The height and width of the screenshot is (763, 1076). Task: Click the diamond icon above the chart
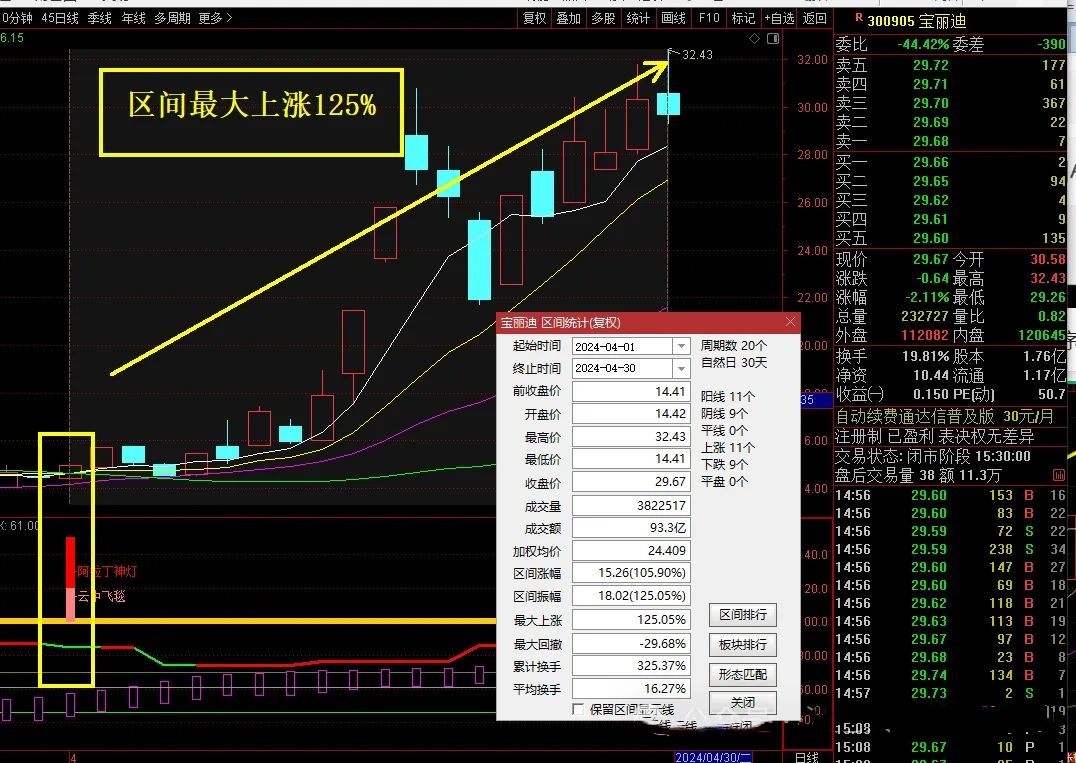755,39
